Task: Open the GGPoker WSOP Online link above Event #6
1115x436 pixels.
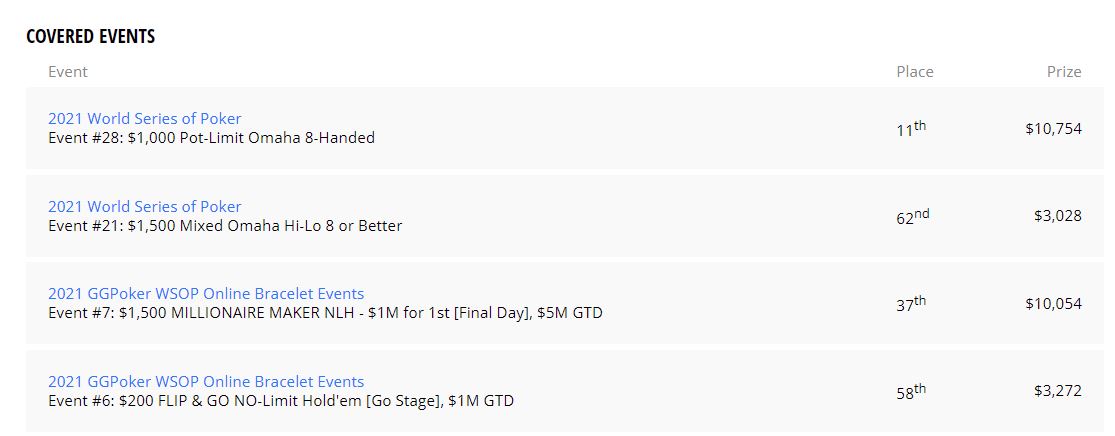Action: pos(206,382)
